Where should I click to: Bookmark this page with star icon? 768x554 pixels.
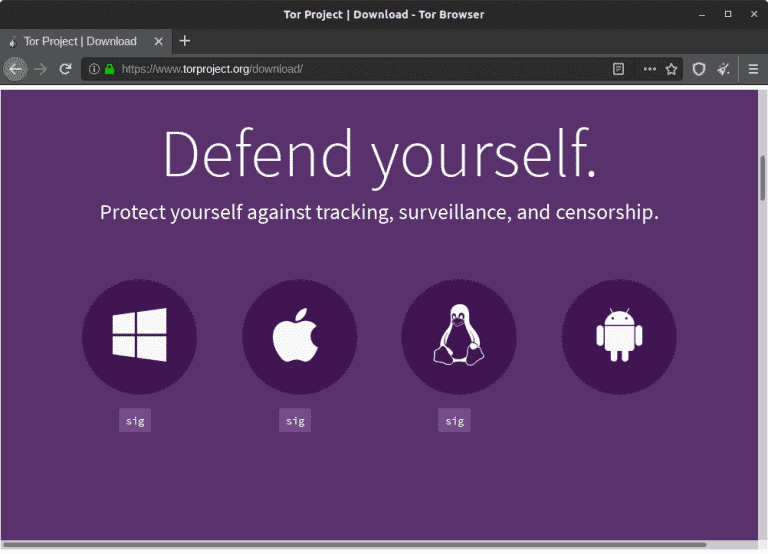click(x=672, y=69)
